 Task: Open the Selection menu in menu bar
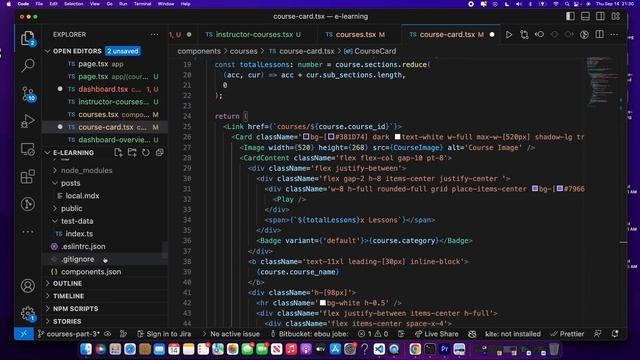point(73,4)
